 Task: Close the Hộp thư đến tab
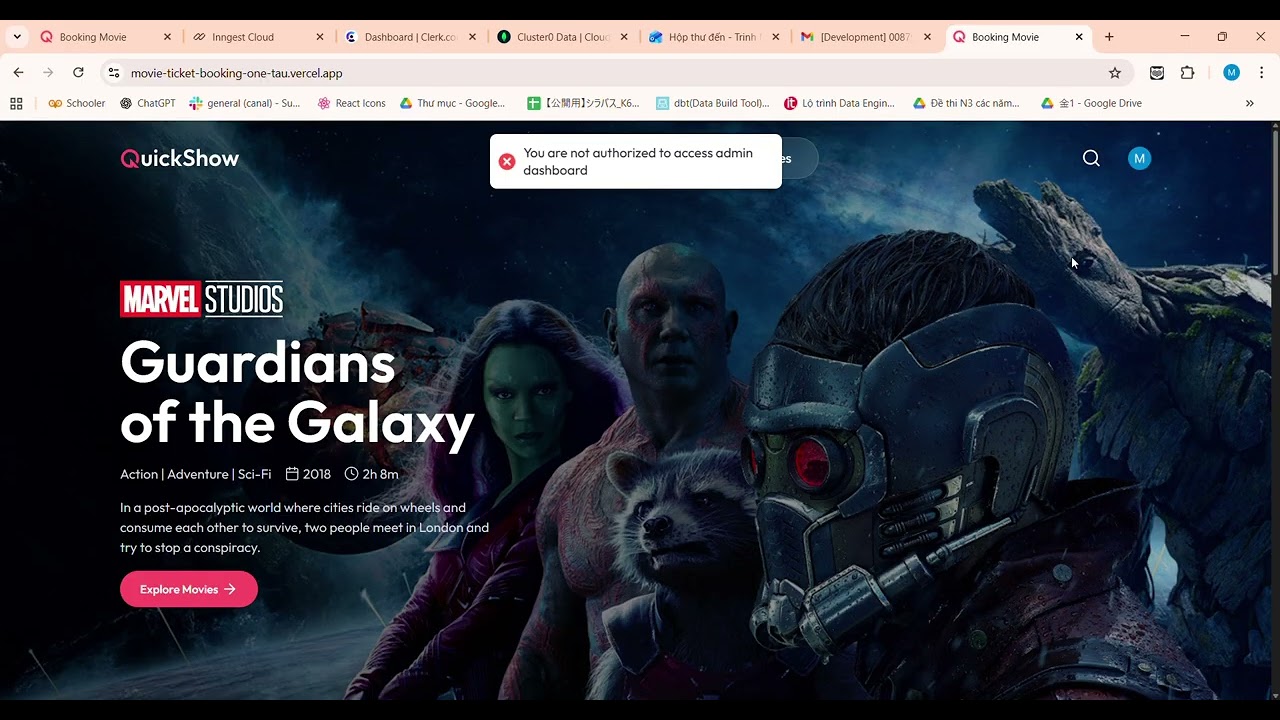[775, 37]
